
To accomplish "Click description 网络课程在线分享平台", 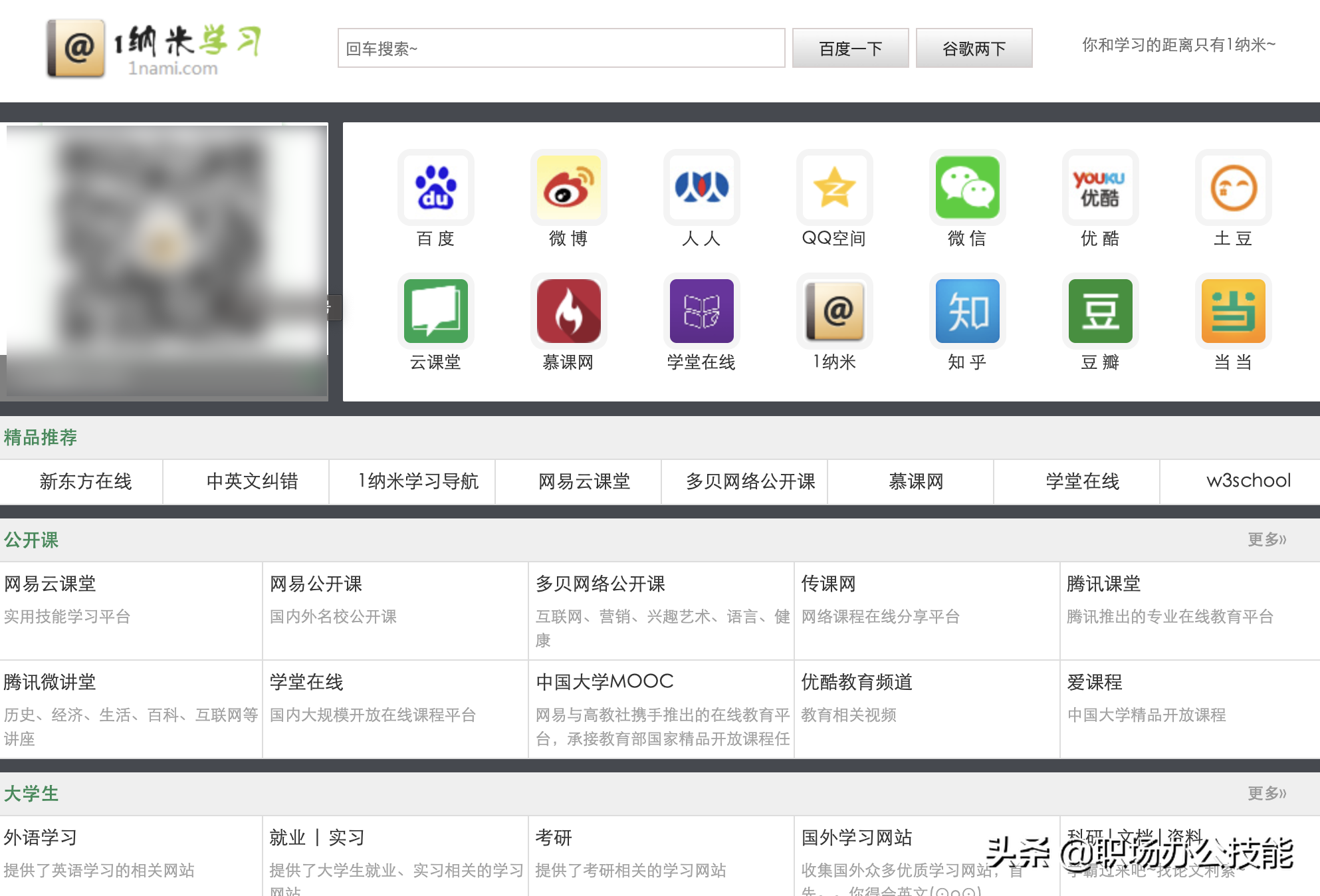I will click(x=881, y=617).
